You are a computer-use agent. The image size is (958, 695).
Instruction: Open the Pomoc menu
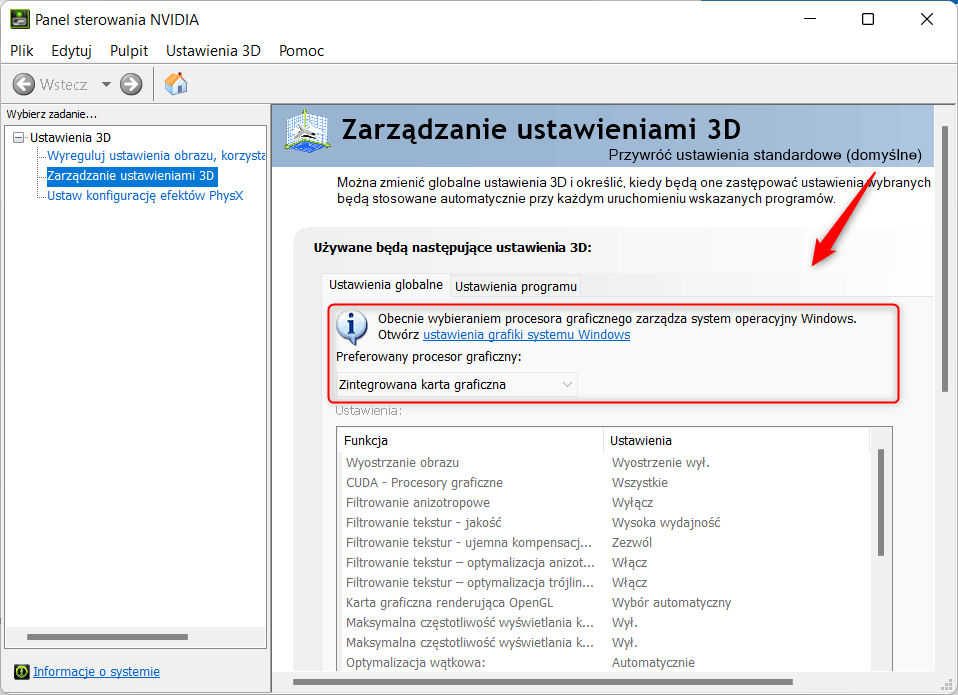(x=301, y=51)
